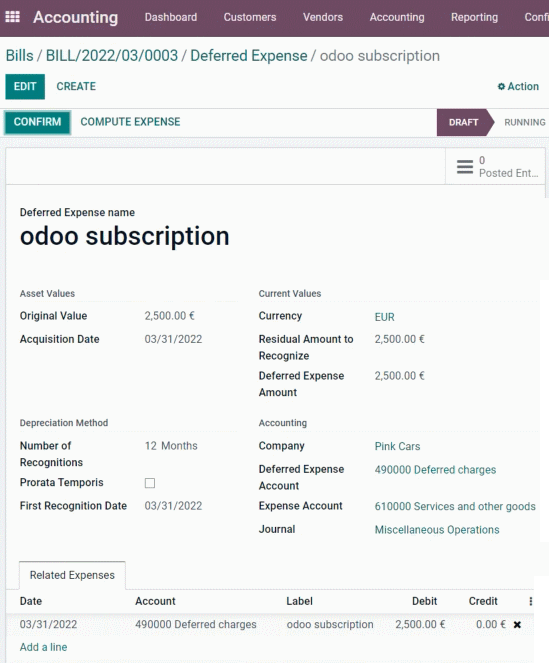Open the Pink Cars company link

[397, 446]
